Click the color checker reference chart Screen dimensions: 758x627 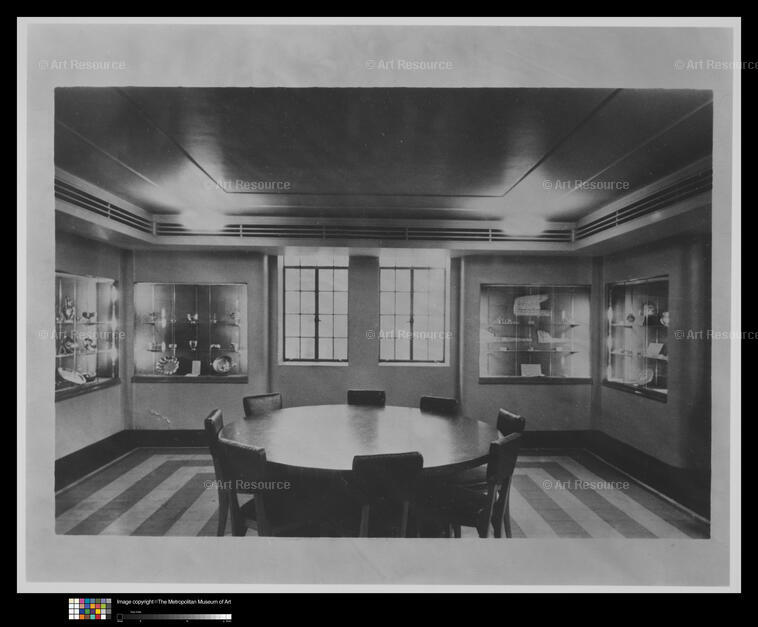[x=90, y=609]
